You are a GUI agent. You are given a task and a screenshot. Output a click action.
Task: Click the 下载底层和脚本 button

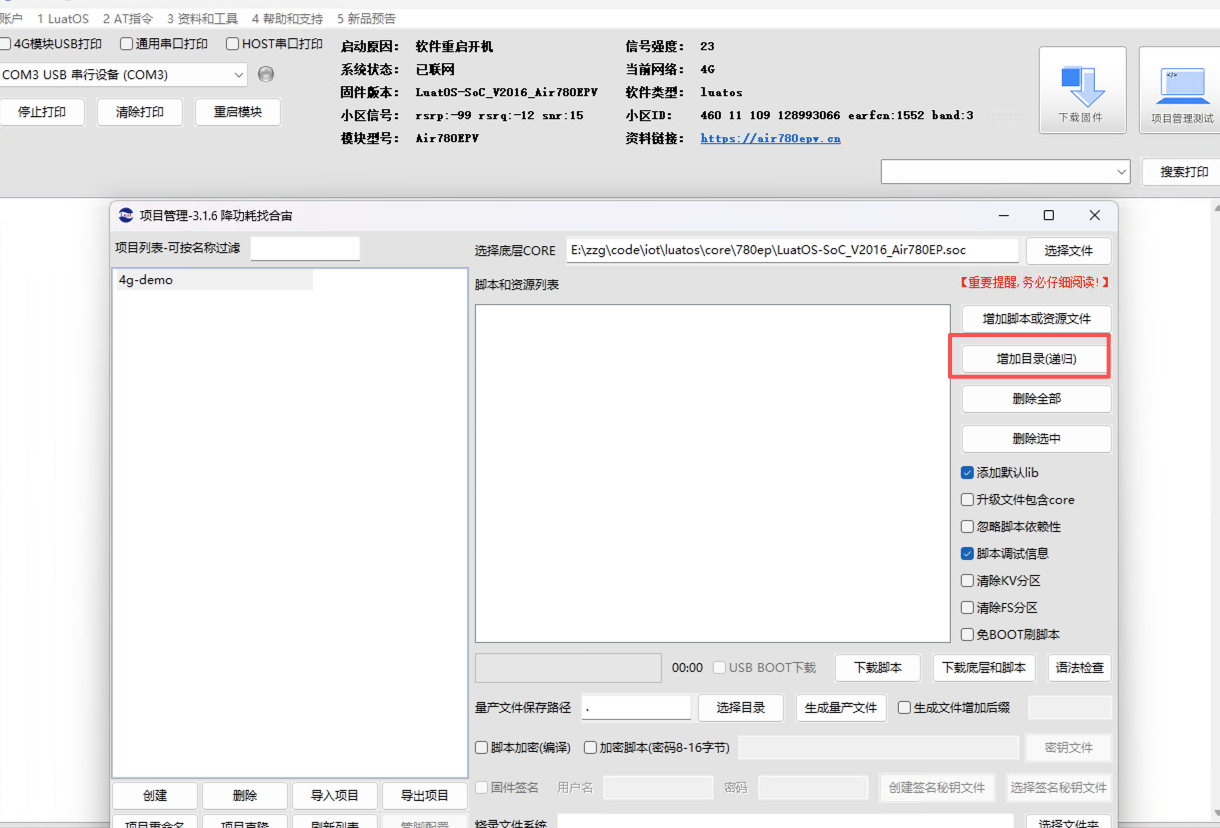(984, 668)
